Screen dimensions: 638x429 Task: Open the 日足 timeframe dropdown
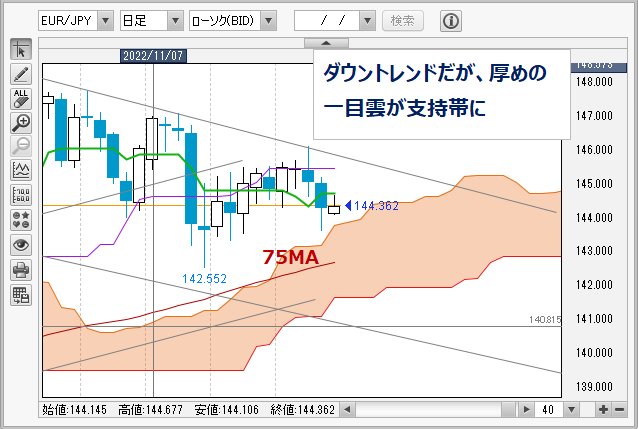click(175, 21)
